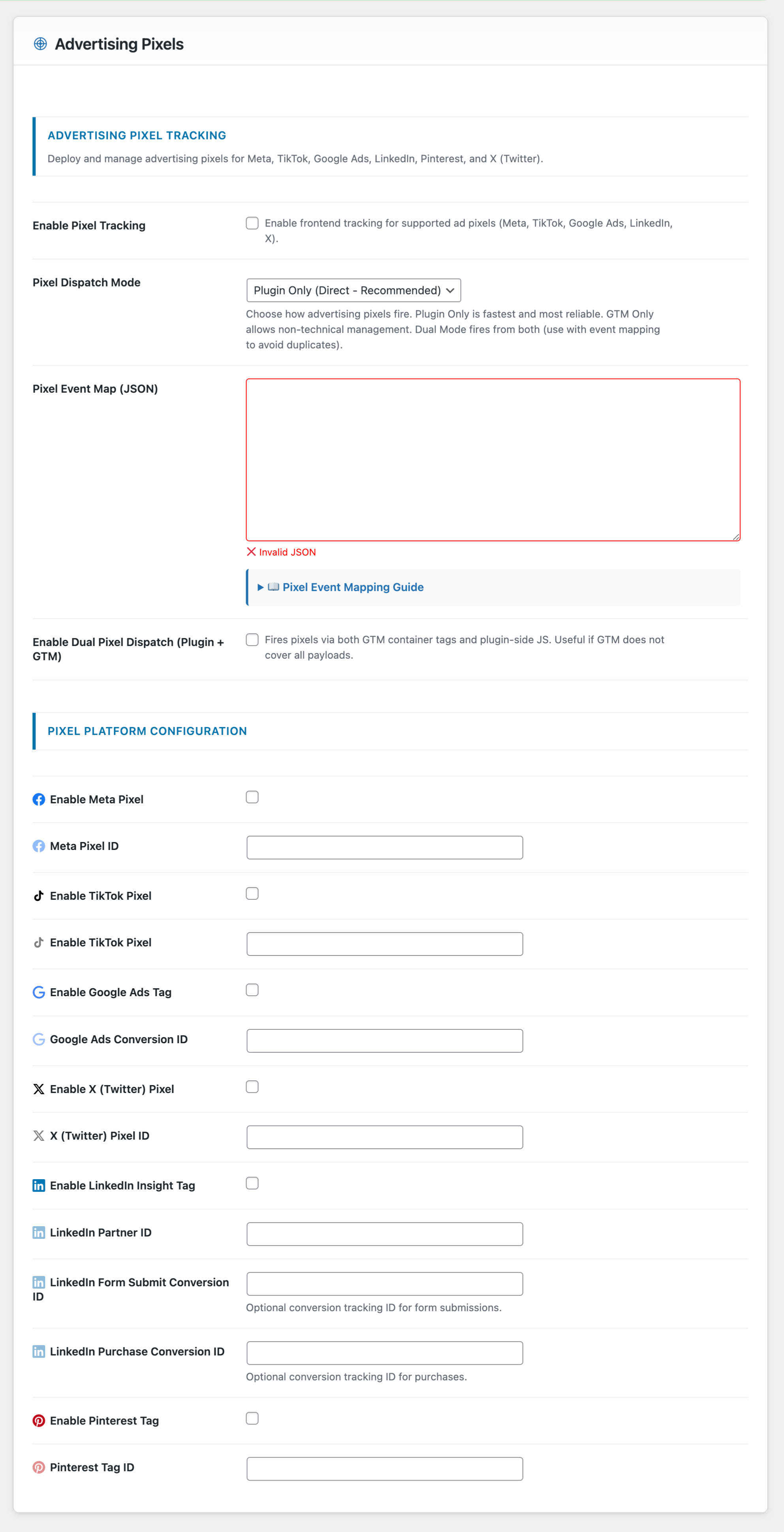Image resolution: width=784 pixels, height=1532 pixels.
Task: Click the book icon in Pixel Event Mapping Guide
Action: tap(273, 587)
